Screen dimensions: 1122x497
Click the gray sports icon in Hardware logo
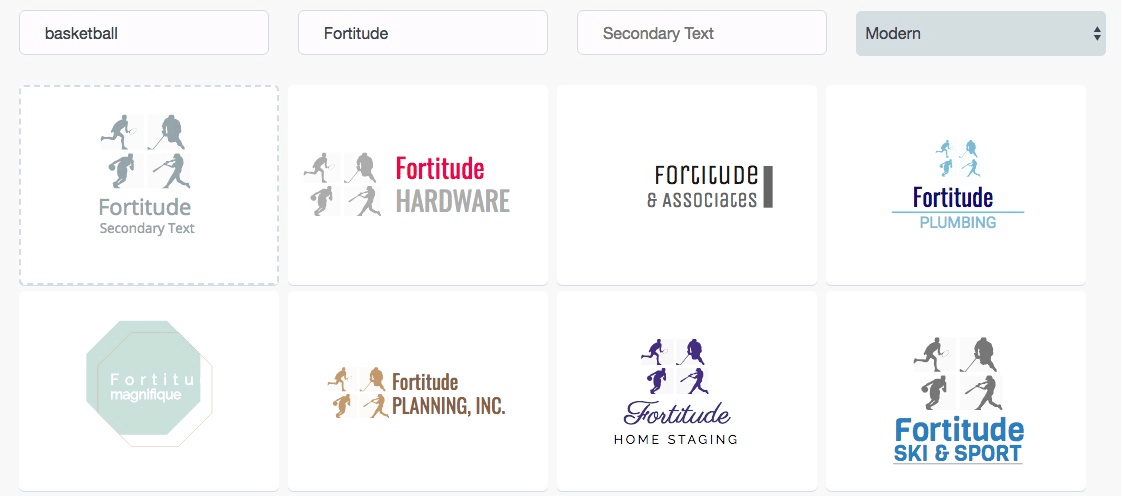343,184
